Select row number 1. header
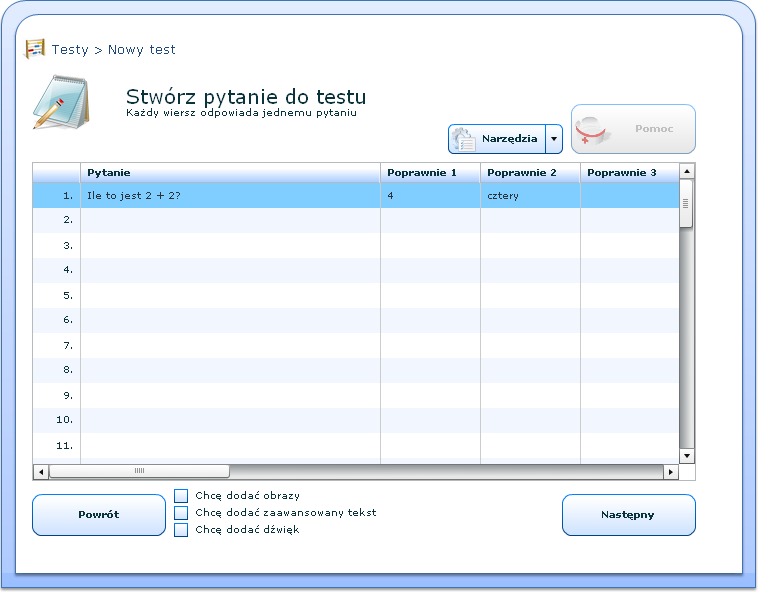 (x=57, y=196)
